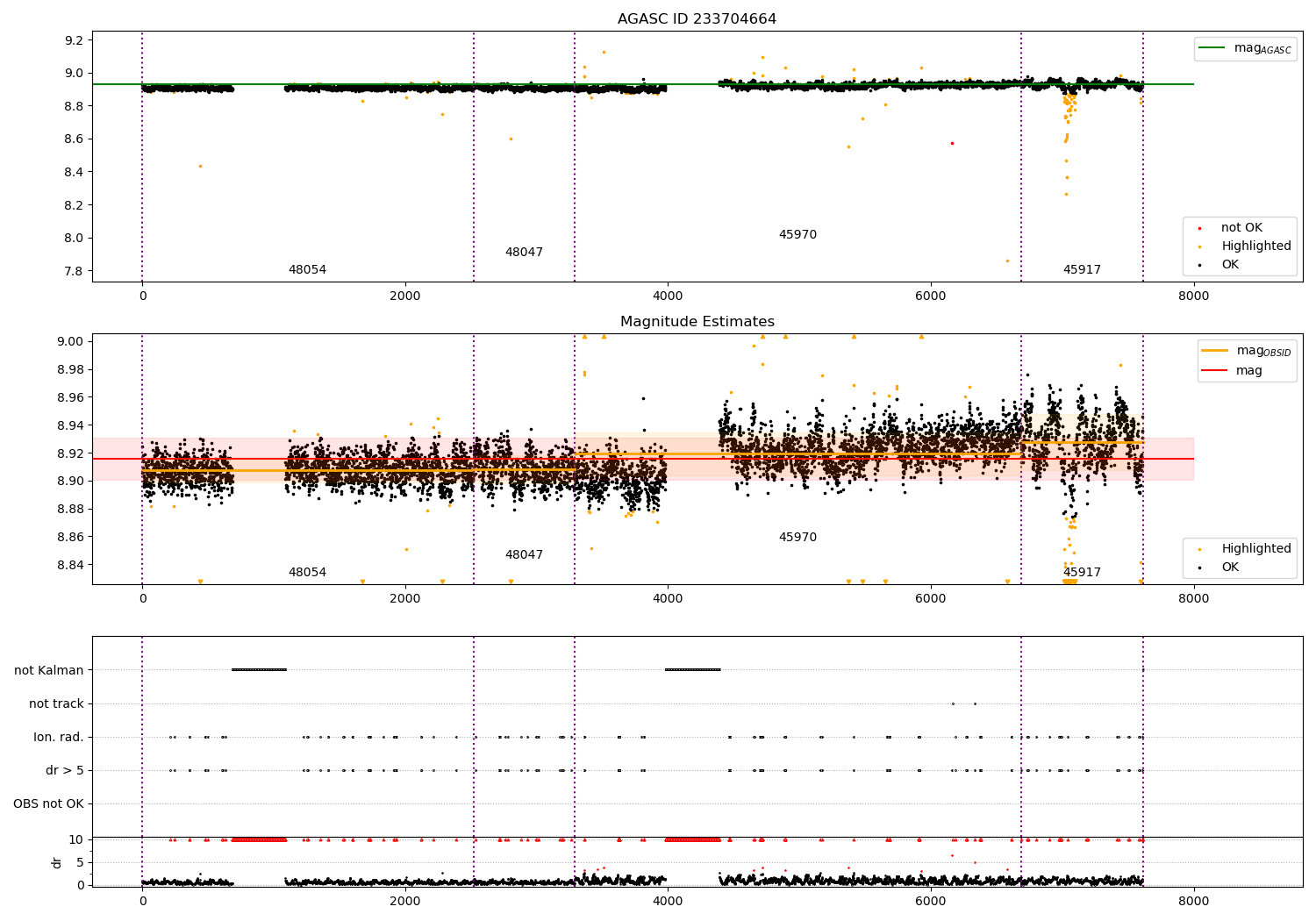Click OBSID label 48054 in middle plot
1316x921 pixels.
[307, 572]
